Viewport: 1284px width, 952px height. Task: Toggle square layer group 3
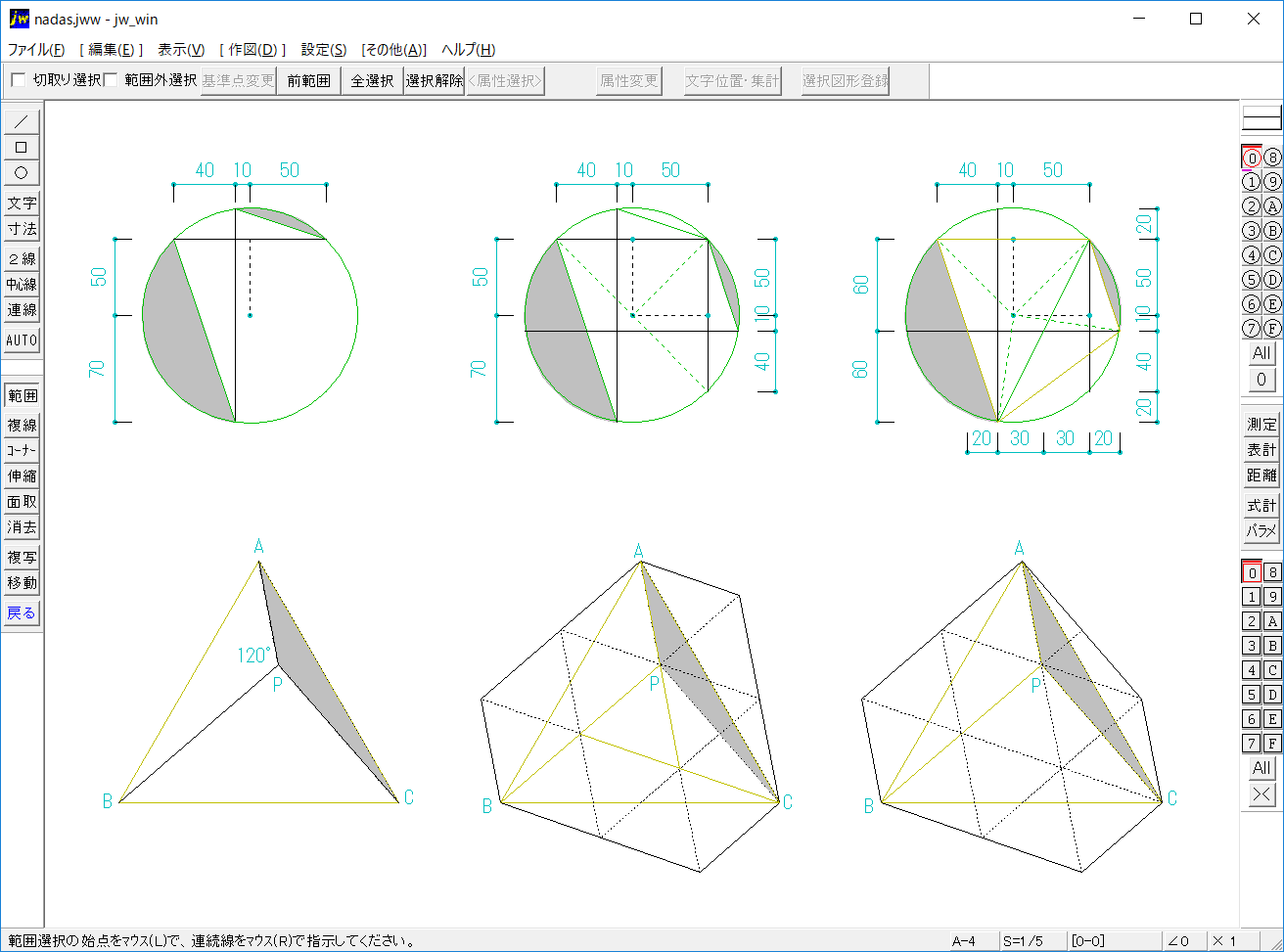[x=1252, y=646]
